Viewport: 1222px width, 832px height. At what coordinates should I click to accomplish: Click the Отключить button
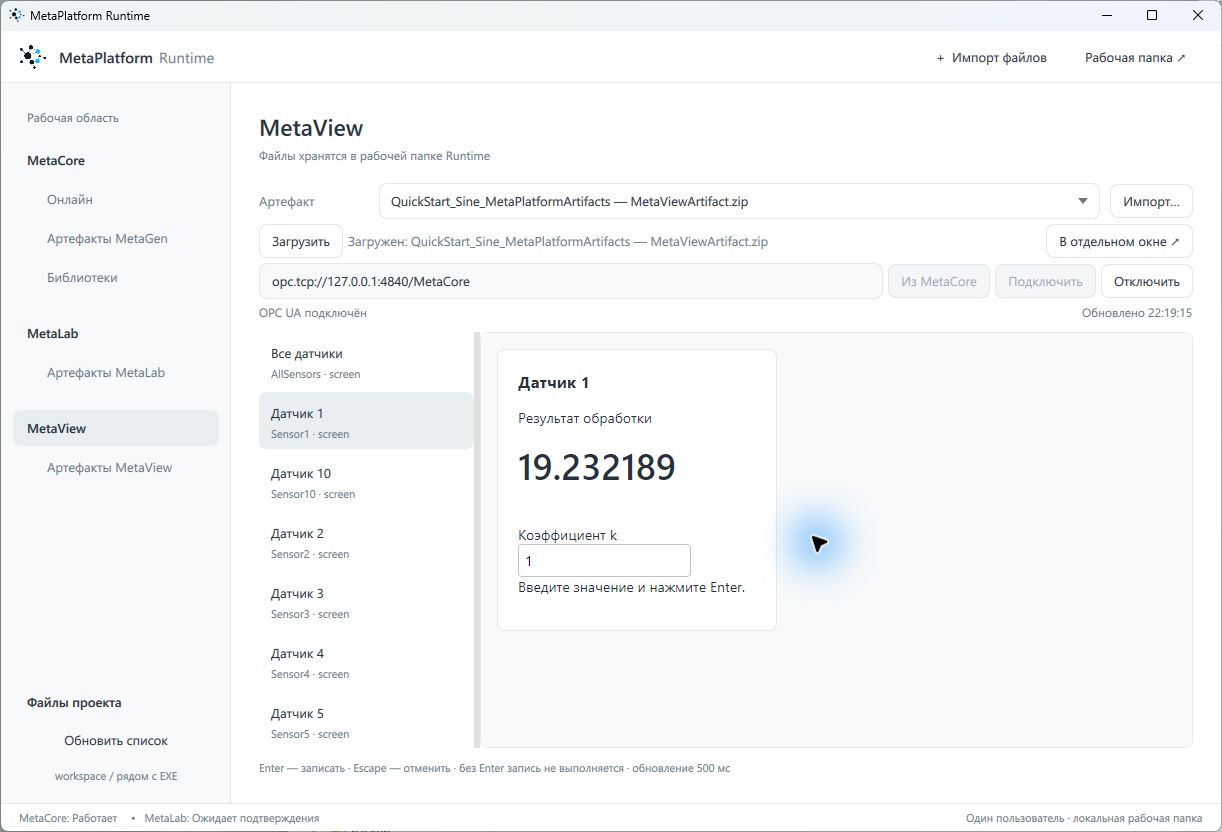[x=1147, y=281]
